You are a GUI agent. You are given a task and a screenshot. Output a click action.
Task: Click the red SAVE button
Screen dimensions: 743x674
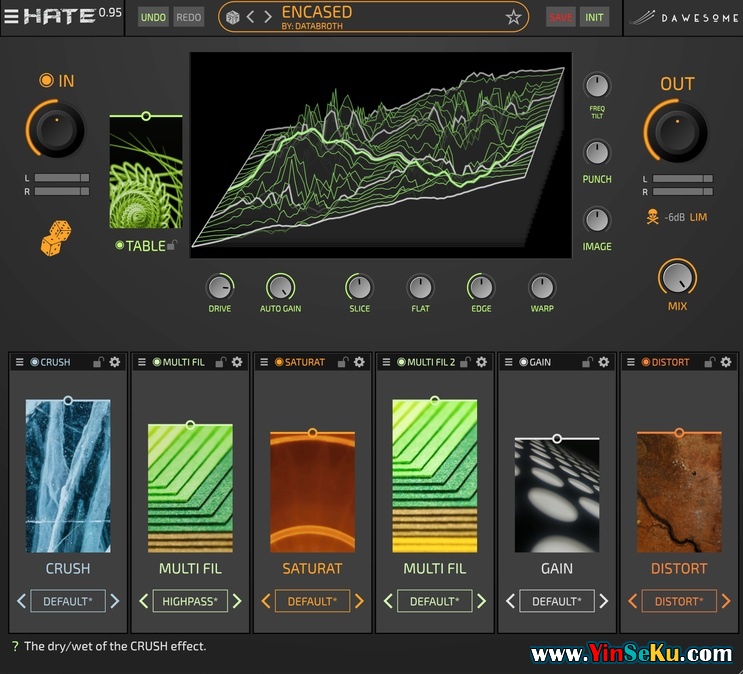[x=561, y=17]
